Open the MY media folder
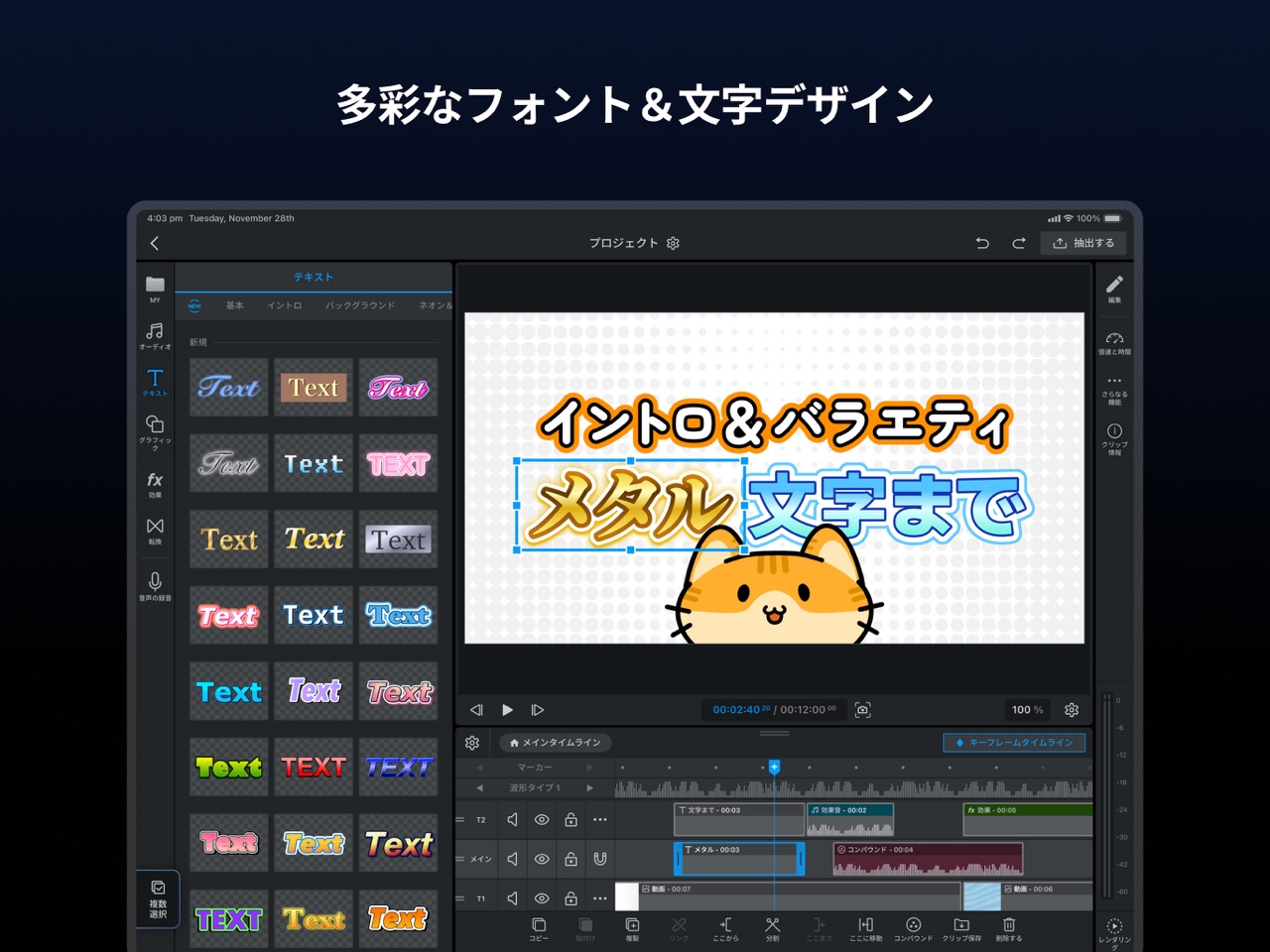 coord(155,289)
